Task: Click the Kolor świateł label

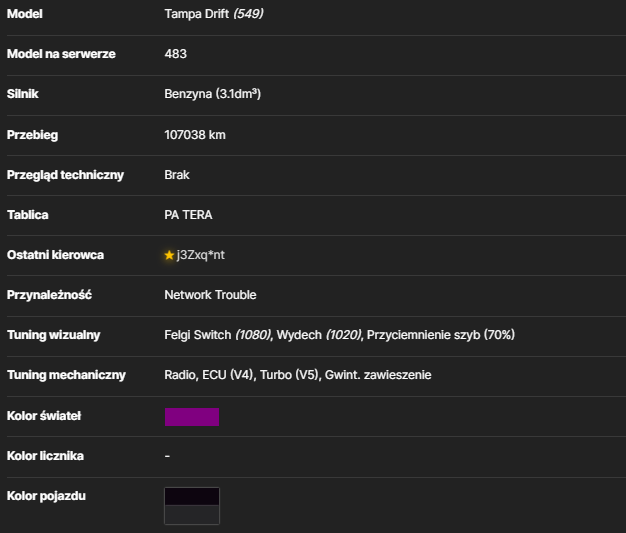Action: pos(44,416)
